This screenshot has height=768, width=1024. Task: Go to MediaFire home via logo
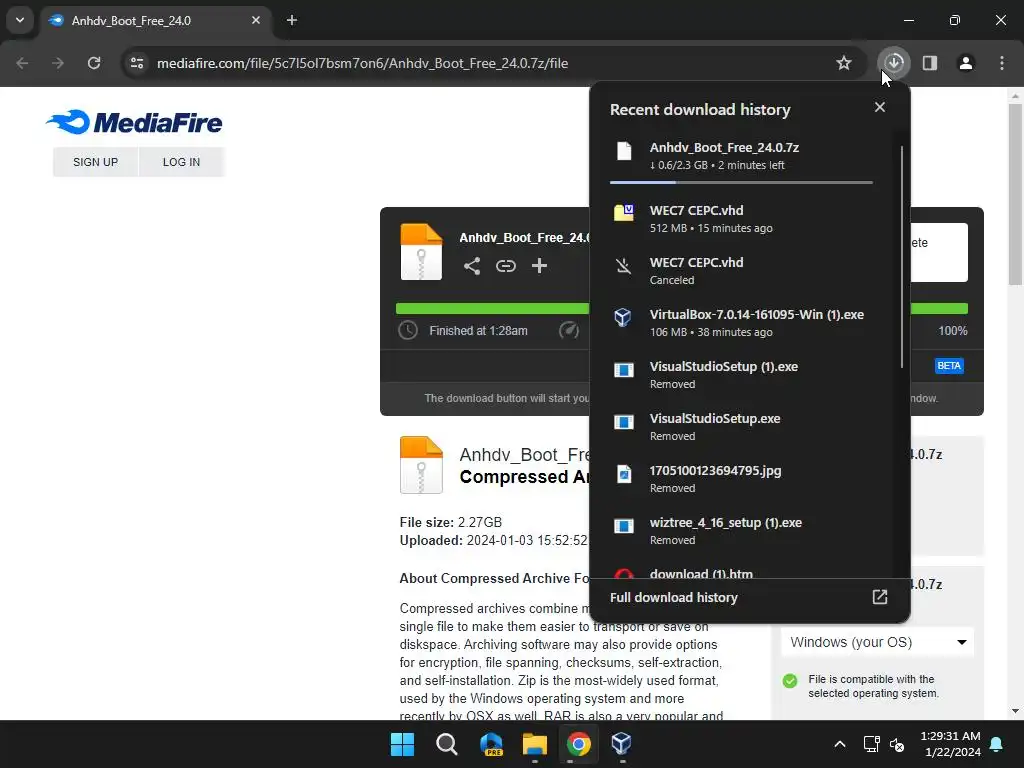click(x=135, y=122)
